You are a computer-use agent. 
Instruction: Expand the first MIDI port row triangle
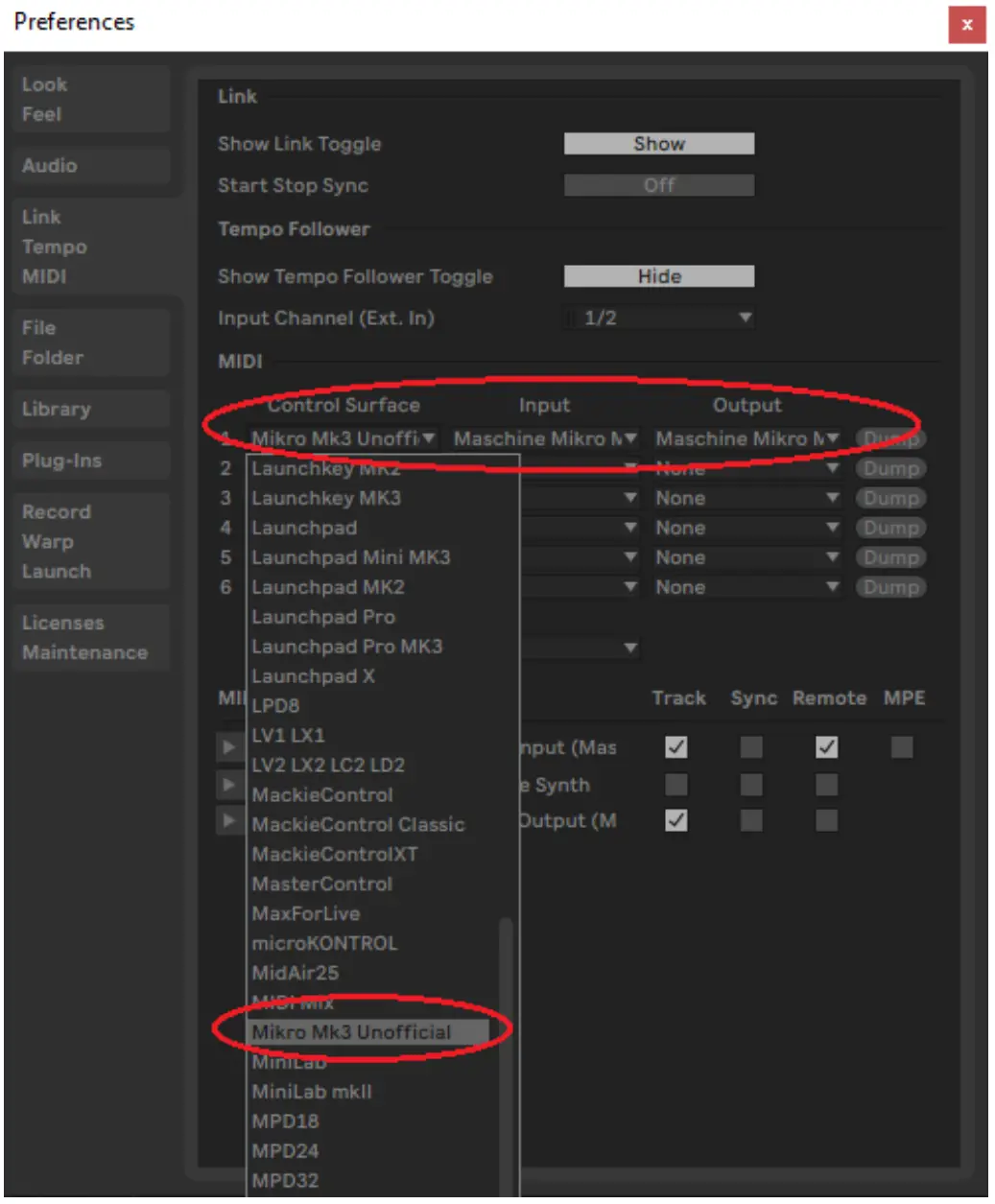click(228, 747)
